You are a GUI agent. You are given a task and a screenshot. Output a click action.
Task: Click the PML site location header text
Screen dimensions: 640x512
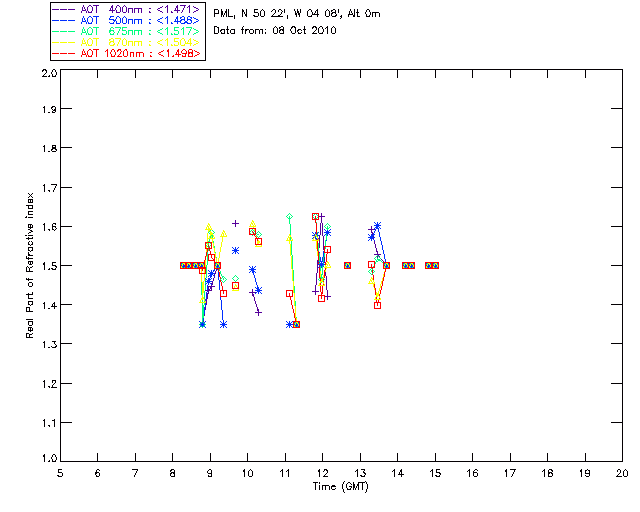(x=297, y=14)
